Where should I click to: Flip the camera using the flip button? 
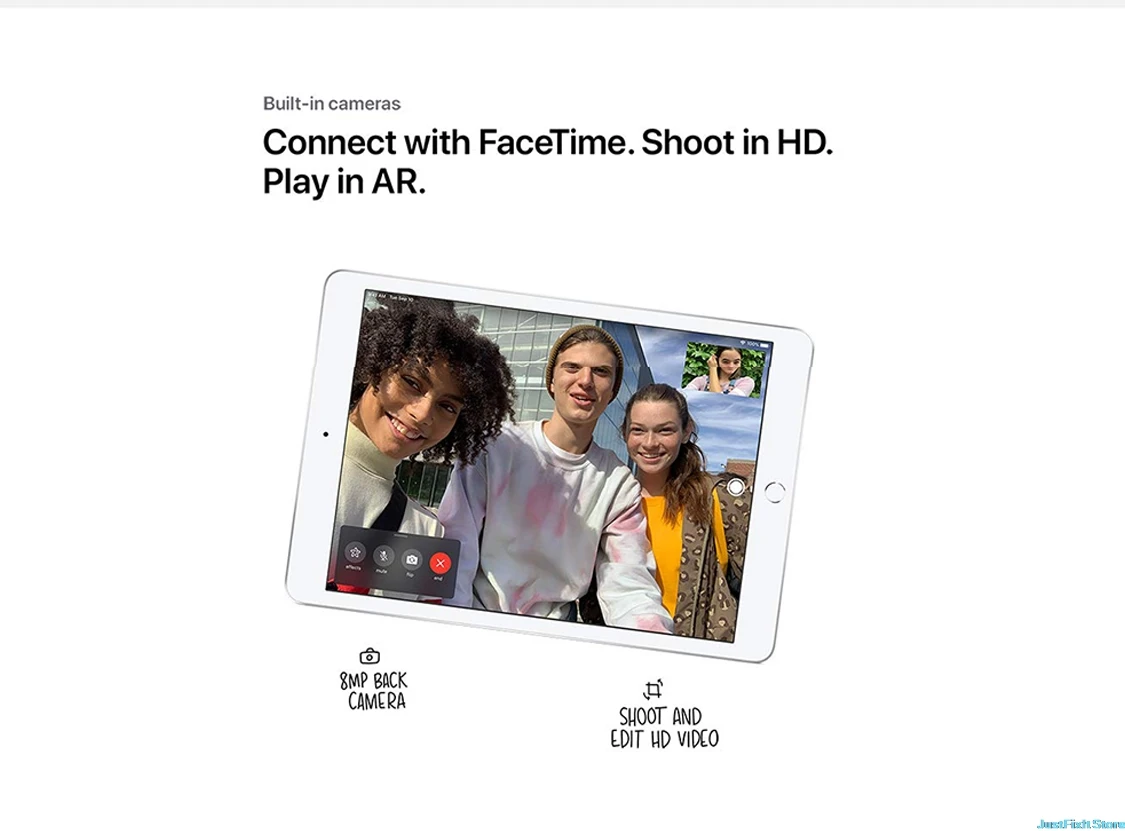pyautogui.click(x=411, y=559)
